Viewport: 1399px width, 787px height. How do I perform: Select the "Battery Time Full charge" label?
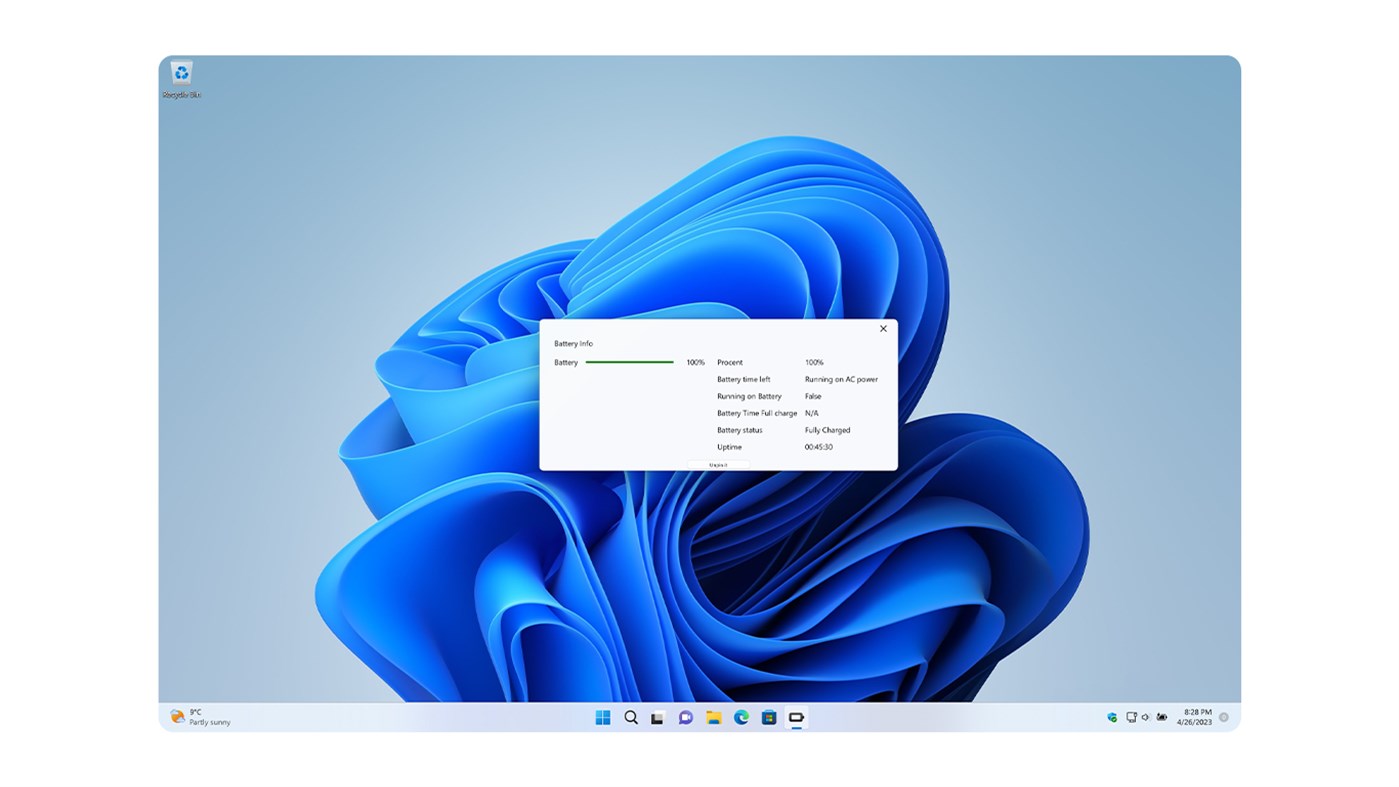(757, 413)
